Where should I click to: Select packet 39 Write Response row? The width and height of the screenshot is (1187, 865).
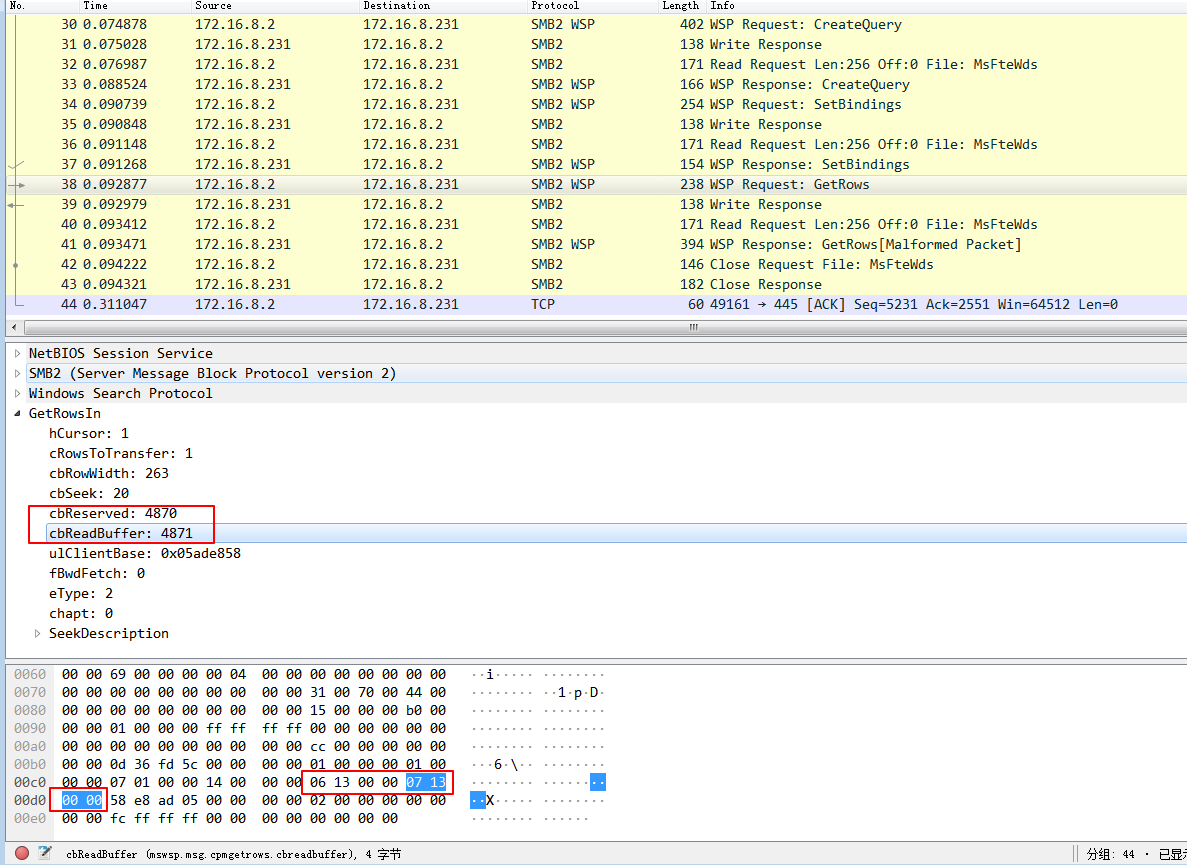[597, 204]
